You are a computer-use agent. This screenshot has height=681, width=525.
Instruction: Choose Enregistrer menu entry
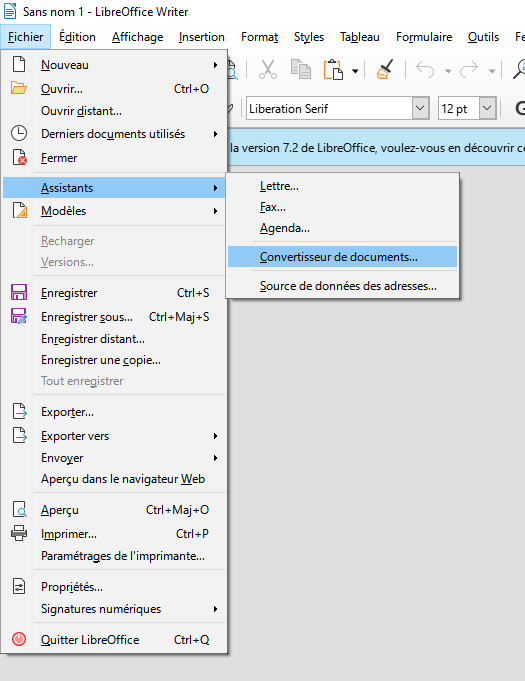[x=114, y=293]
